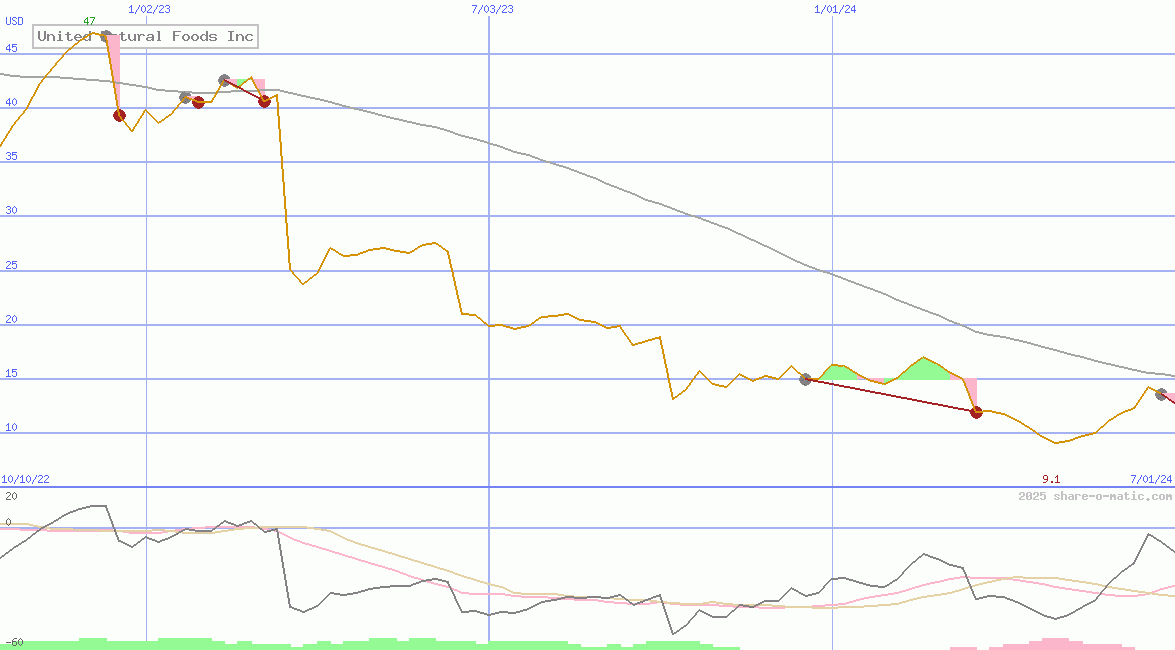1175x650 pixels.
Task: Click the gray marker just before 1/01/24
Action: (x=805, y=379)
